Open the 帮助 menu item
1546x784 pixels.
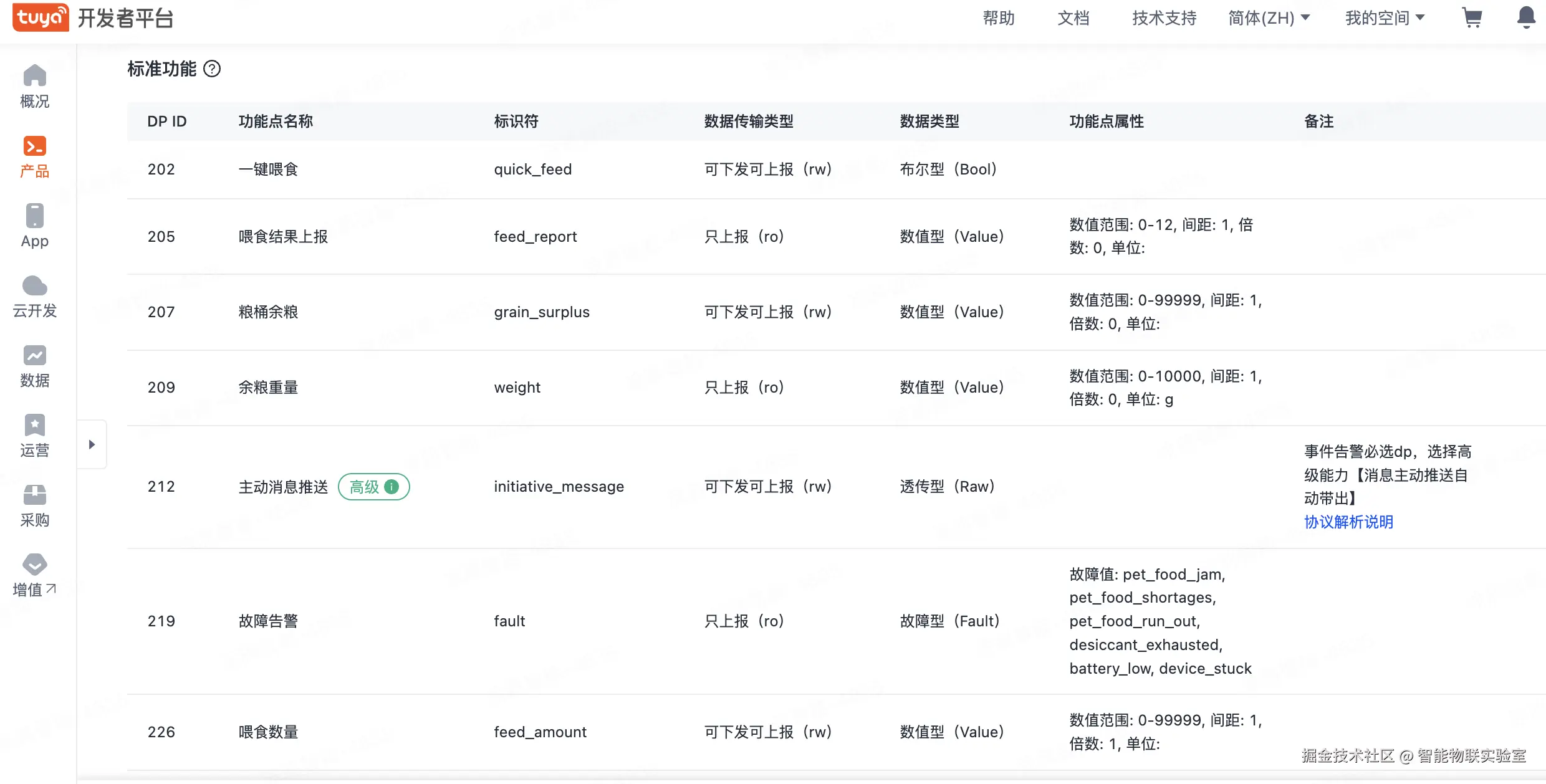(x=999, y=18)
